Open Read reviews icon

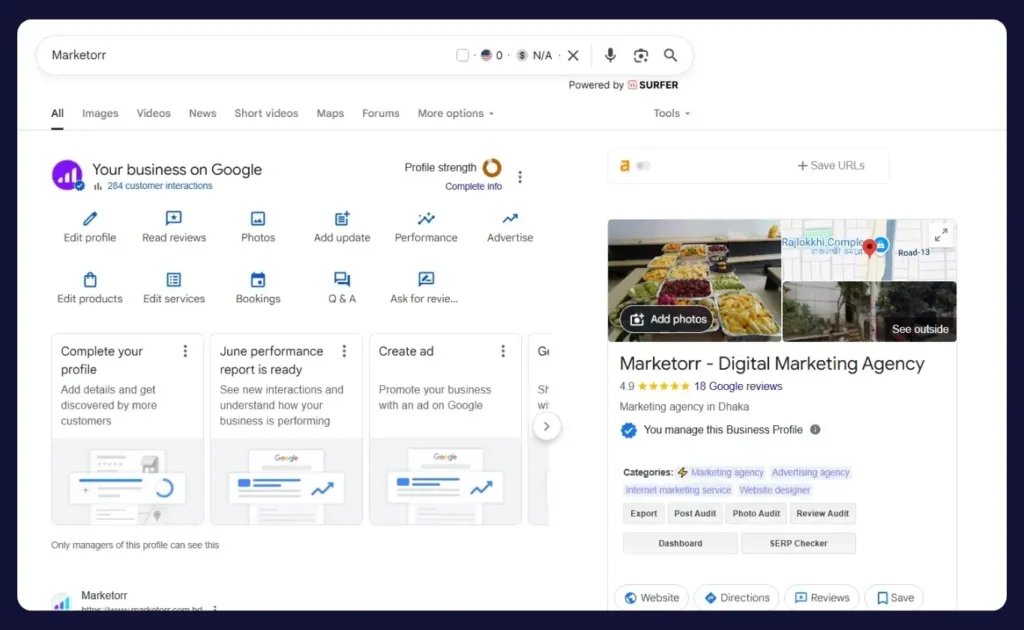click(x=174, y=218)
